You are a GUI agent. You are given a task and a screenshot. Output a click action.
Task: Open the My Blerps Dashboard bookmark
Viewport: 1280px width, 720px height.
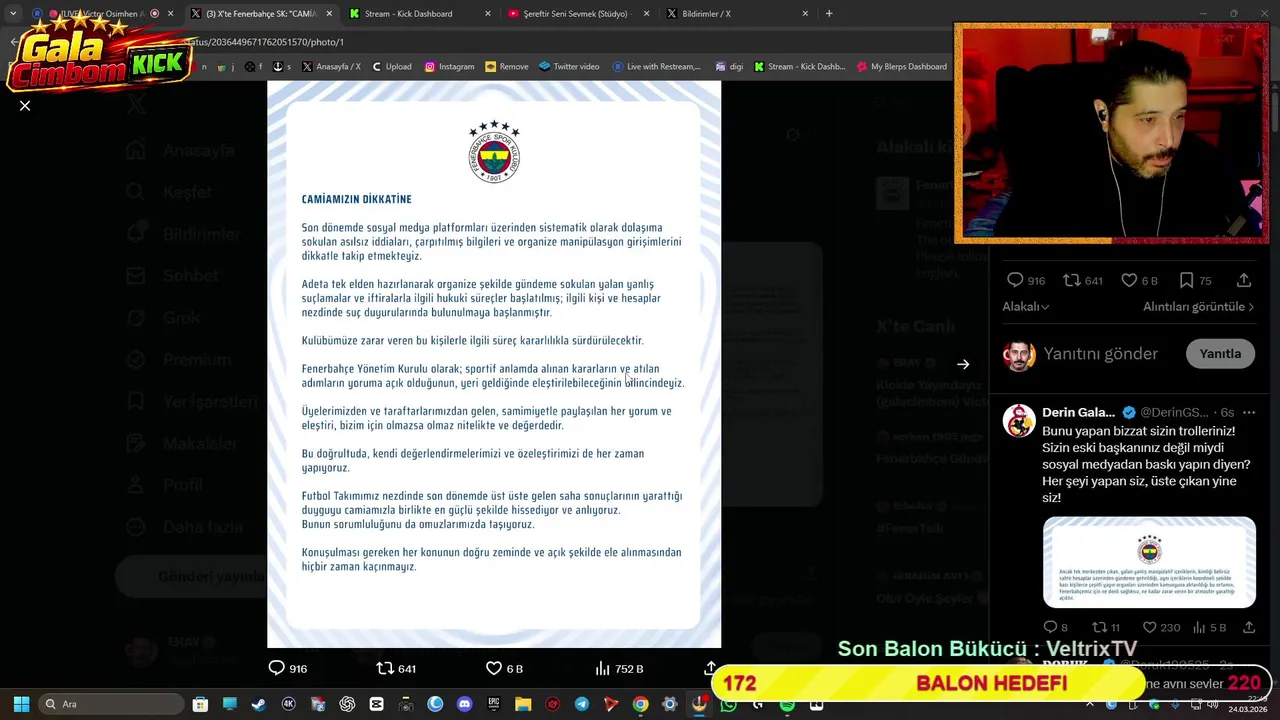tap(902, 66)
